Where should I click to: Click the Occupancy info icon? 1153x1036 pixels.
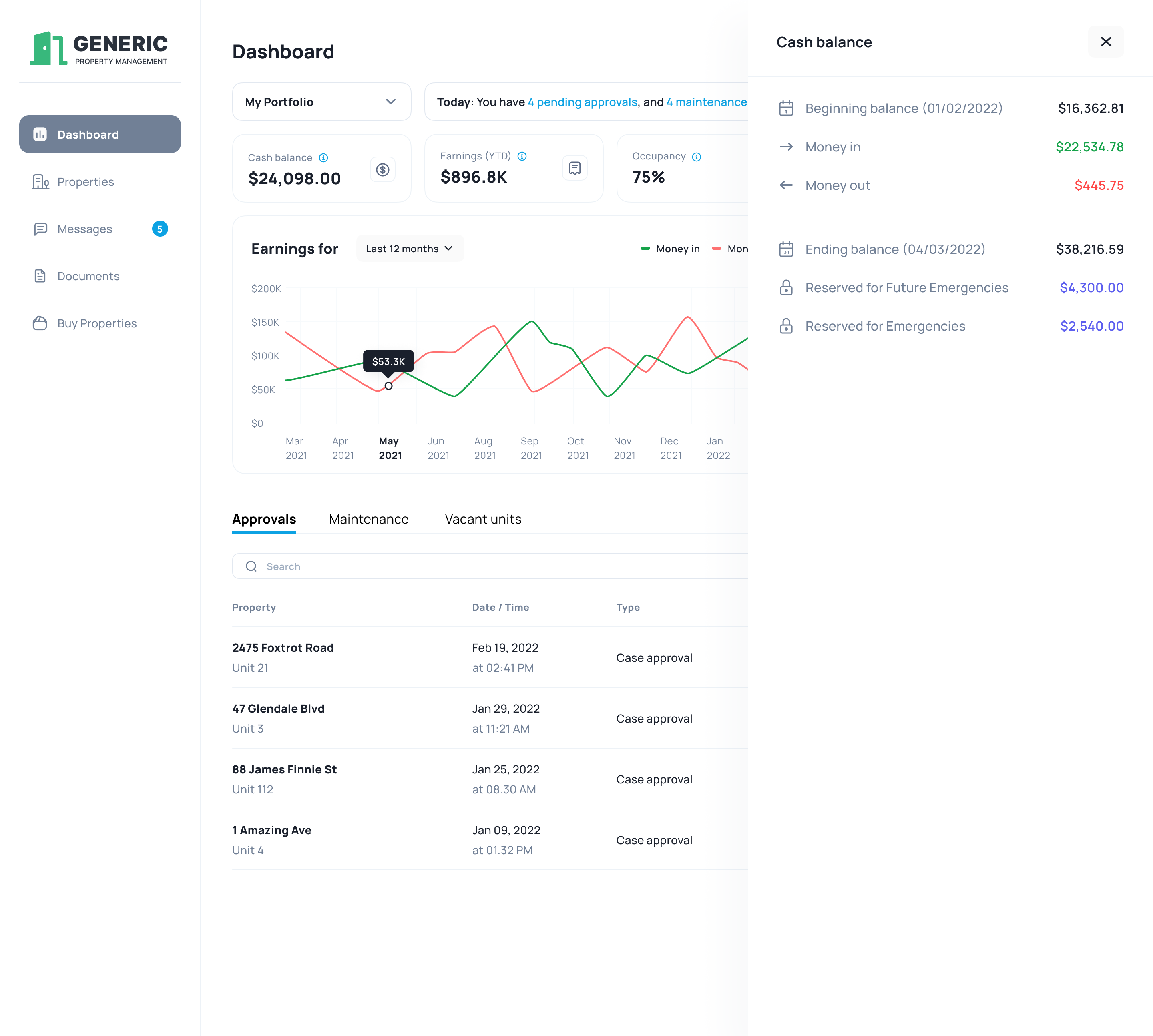[696, 157]
